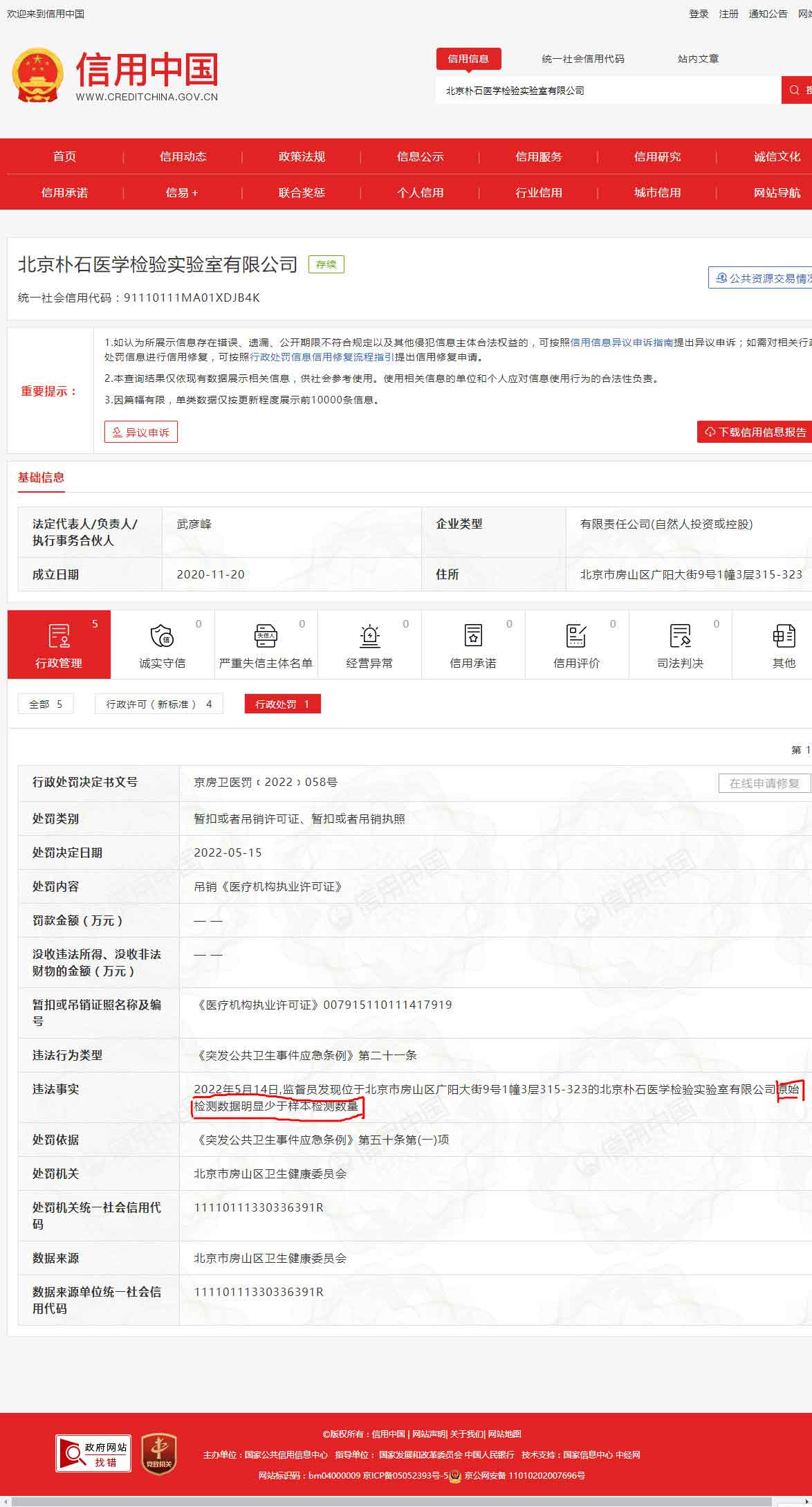The height and width of the screenshot is (1507, 812).
Task: Open 信用研究 navigation item
Action: point(657,156)
